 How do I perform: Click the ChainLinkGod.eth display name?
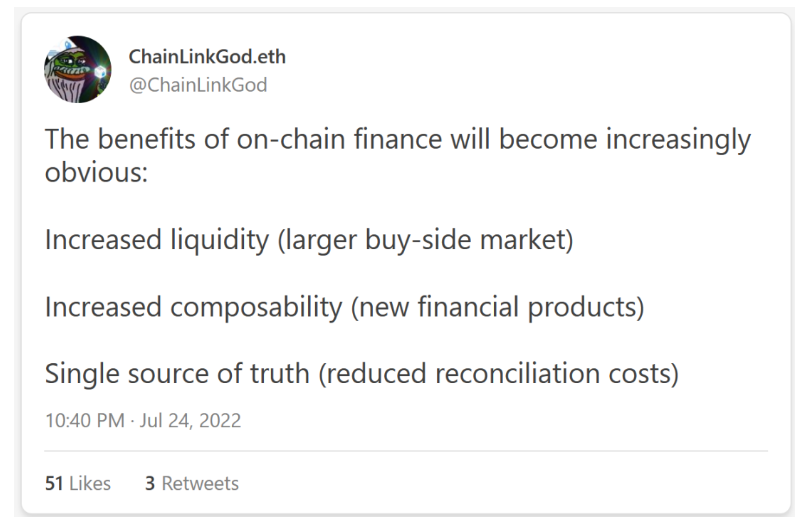[x=207, y=57]
